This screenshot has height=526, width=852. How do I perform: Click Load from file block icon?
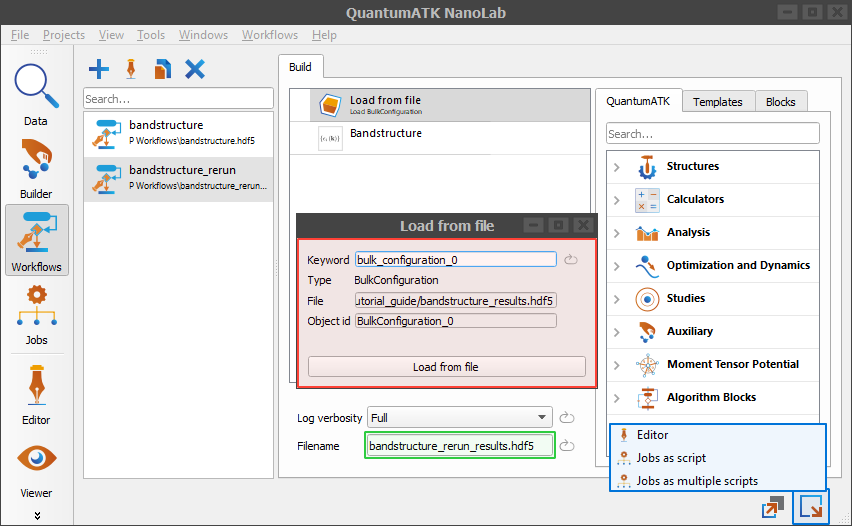pyautogui.click(x=330, y=105)
